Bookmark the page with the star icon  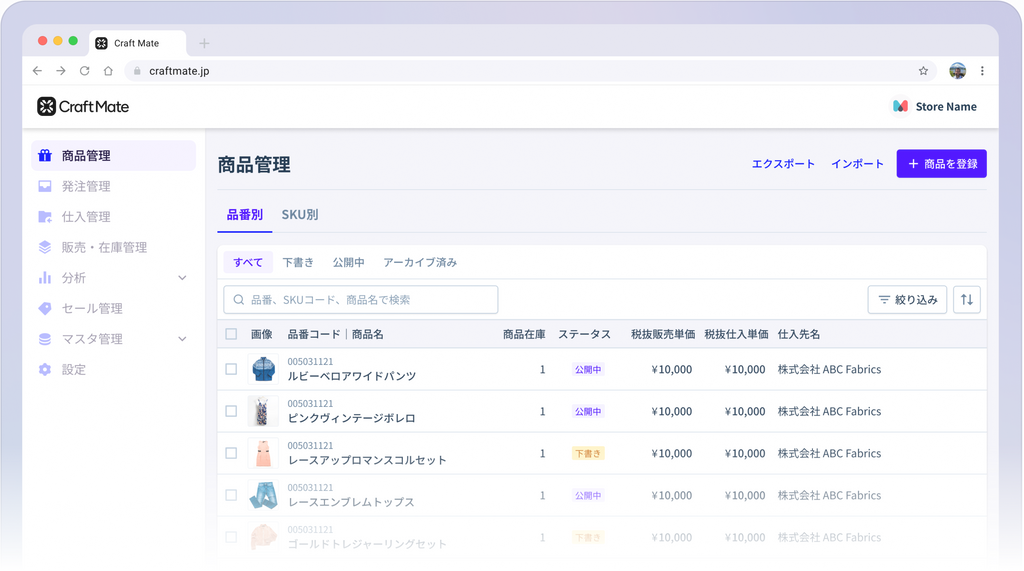pos(923,71)
